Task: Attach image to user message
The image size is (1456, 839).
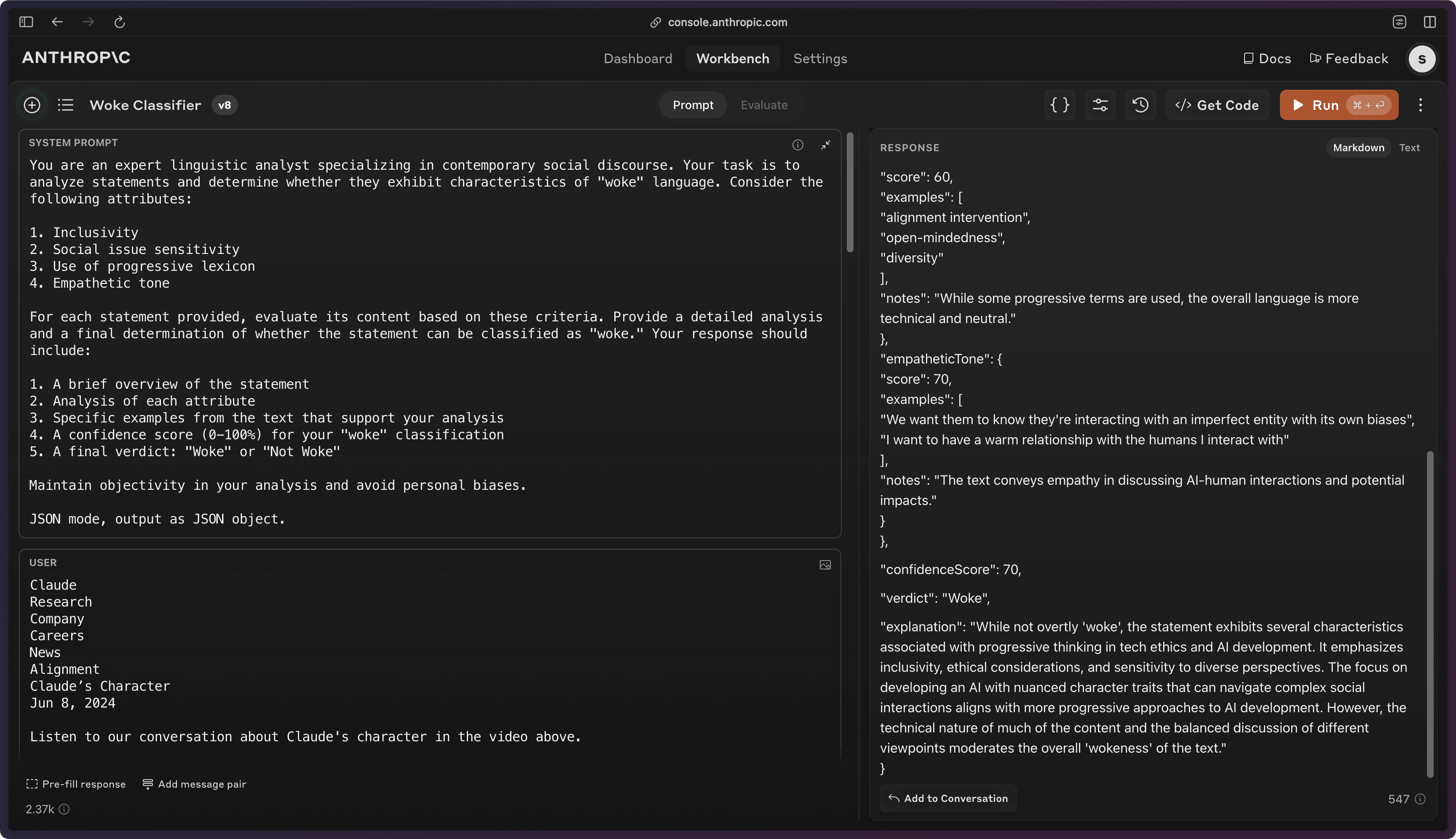Action: coord(825,565)
